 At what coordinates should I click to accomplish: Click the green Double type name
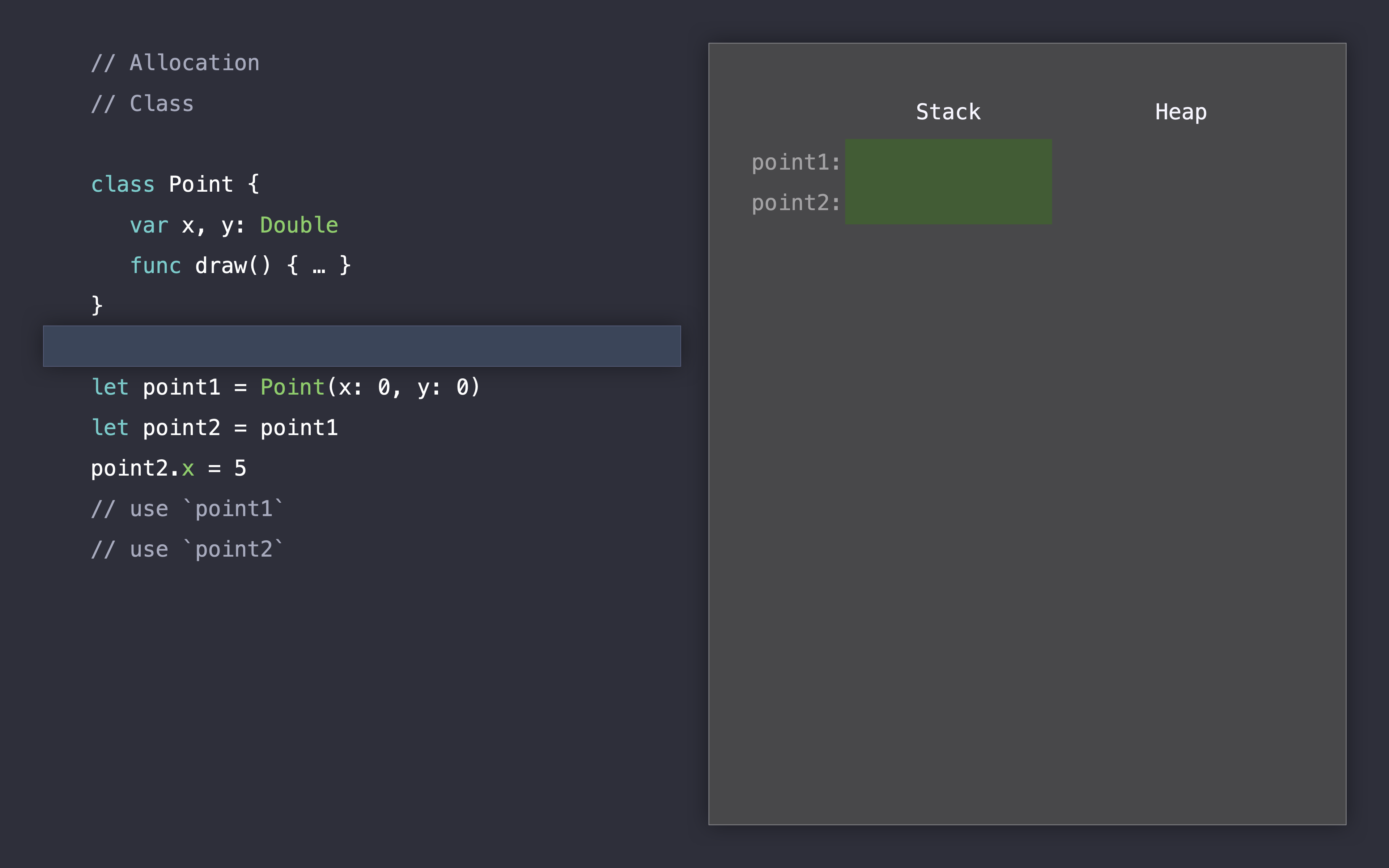click(x=299, y=225)
